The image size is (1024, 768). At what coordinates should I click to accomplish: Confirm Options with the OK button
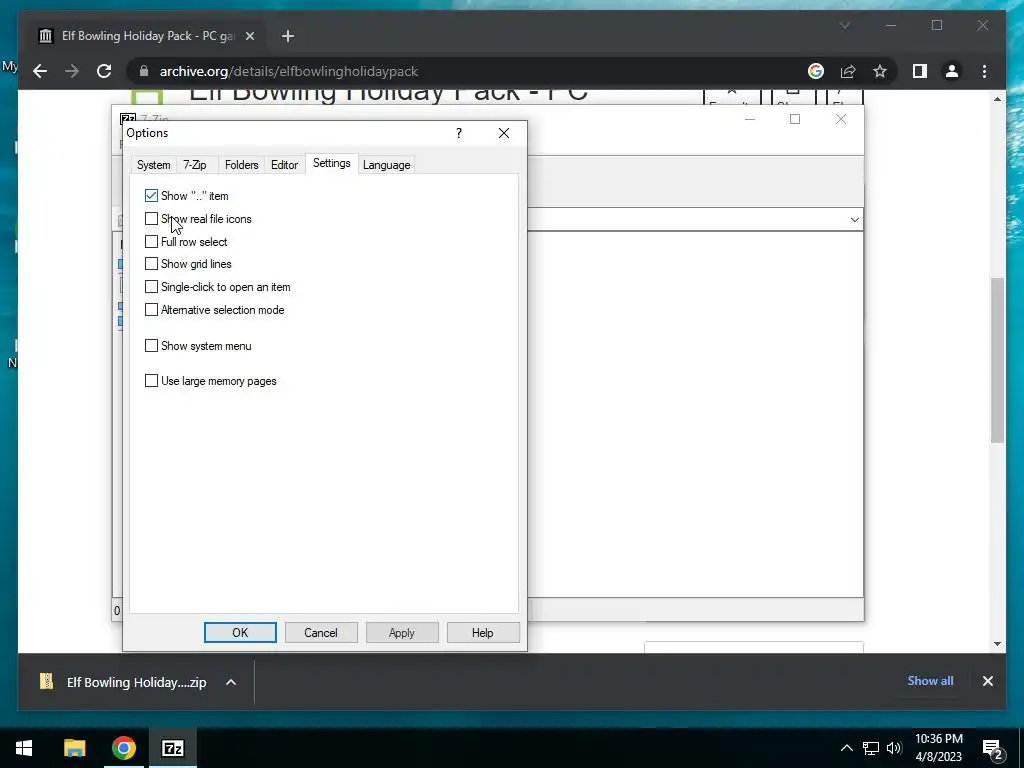tap(240, 632)
